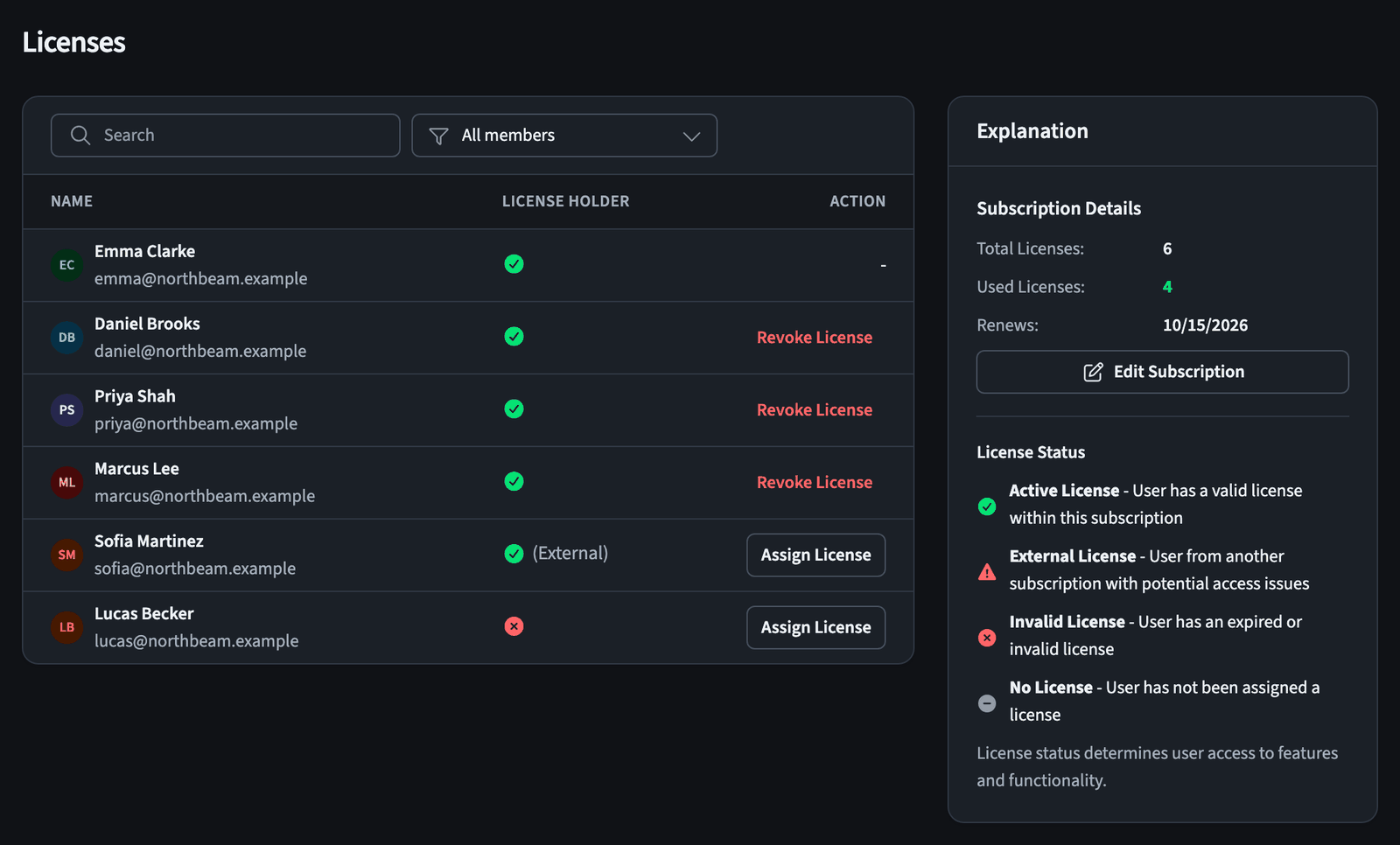Click the Subscription Details heading

[x=1059, y=209]
